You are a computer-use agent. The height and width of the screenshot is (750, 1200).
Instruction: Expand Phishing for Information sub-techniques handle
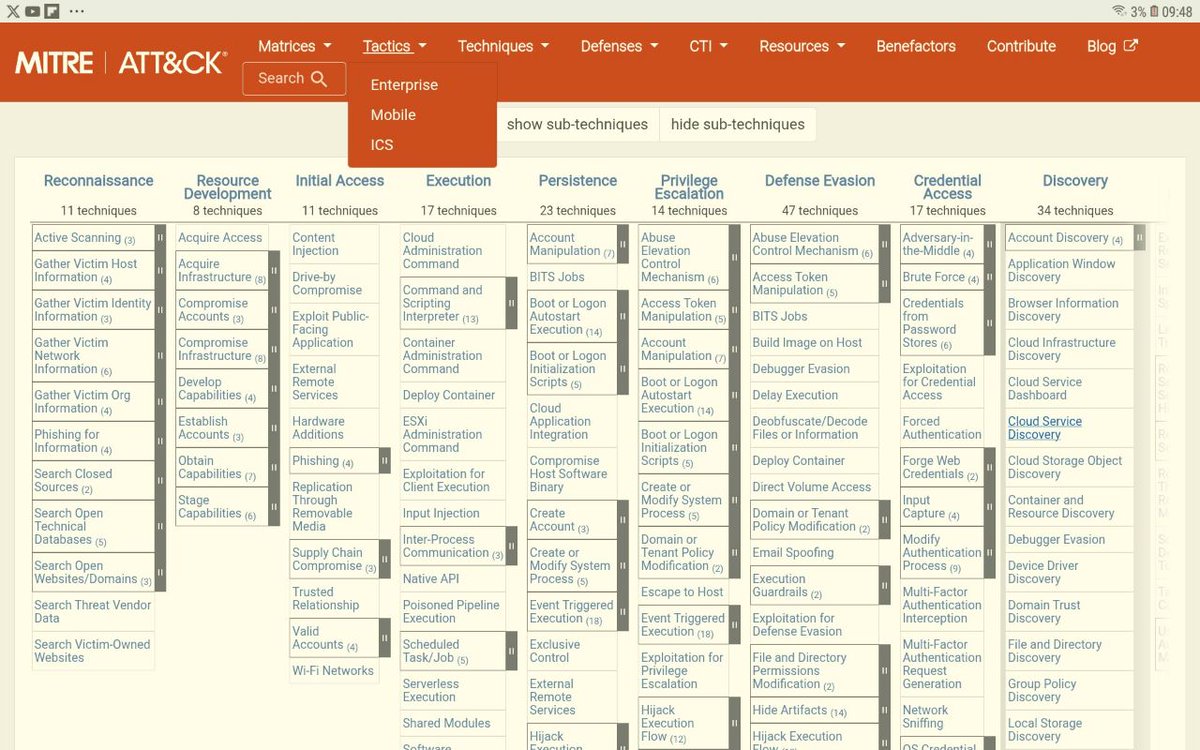(160, 441)
